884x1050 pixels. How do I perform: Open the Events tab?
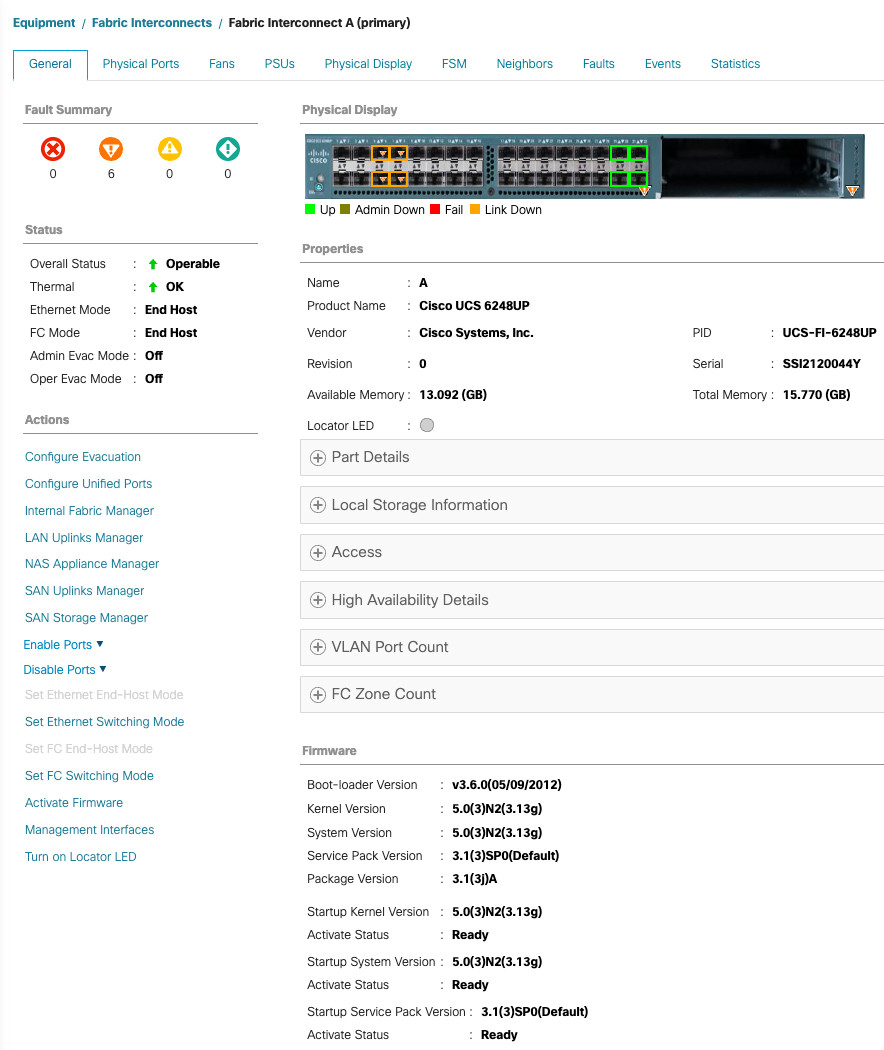[x=662, y=64]
